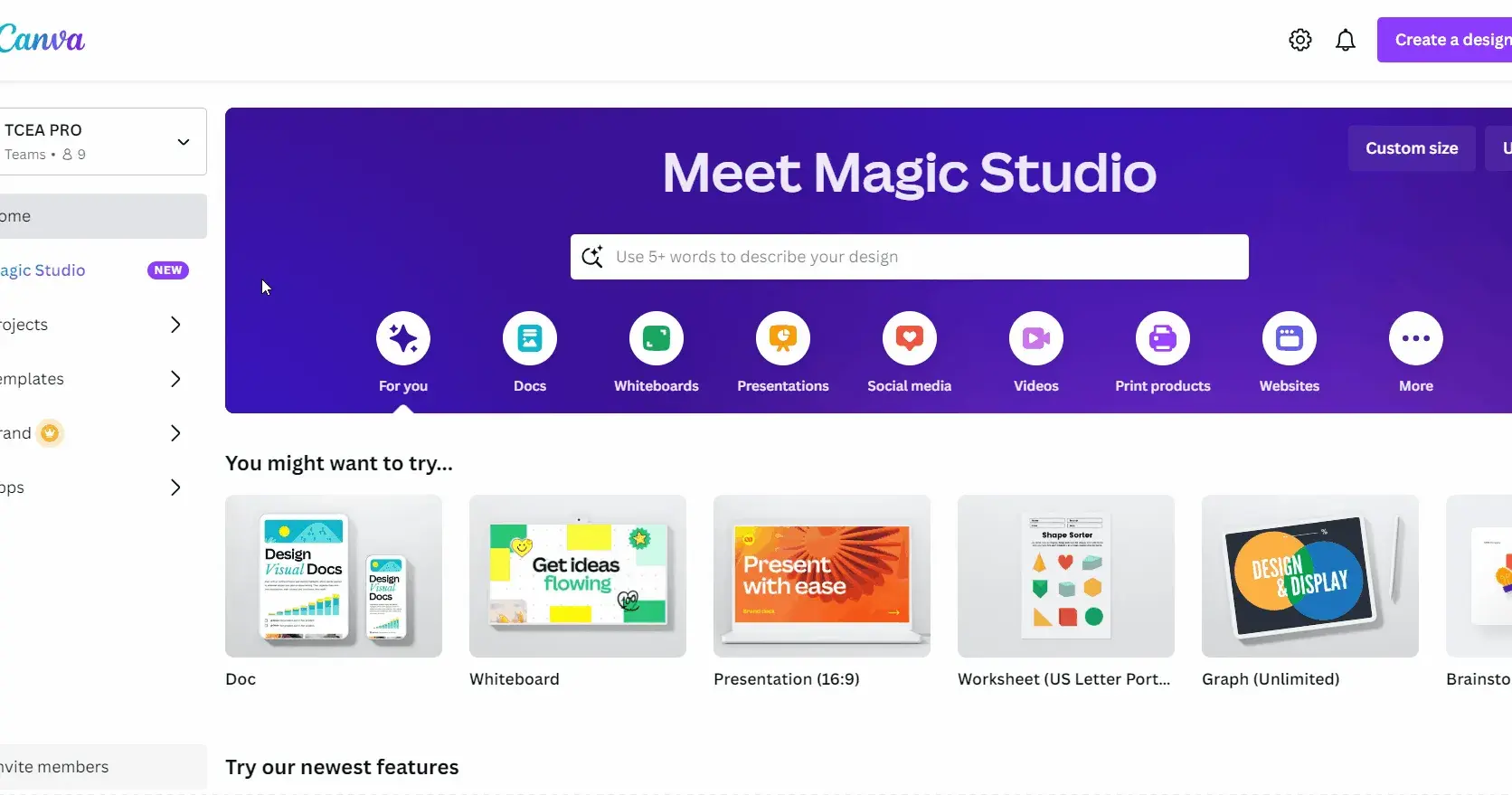Expand the Projects sidebar chevron
The width and height of the screenshot is (1512, 795).
[x=176, y=325]
